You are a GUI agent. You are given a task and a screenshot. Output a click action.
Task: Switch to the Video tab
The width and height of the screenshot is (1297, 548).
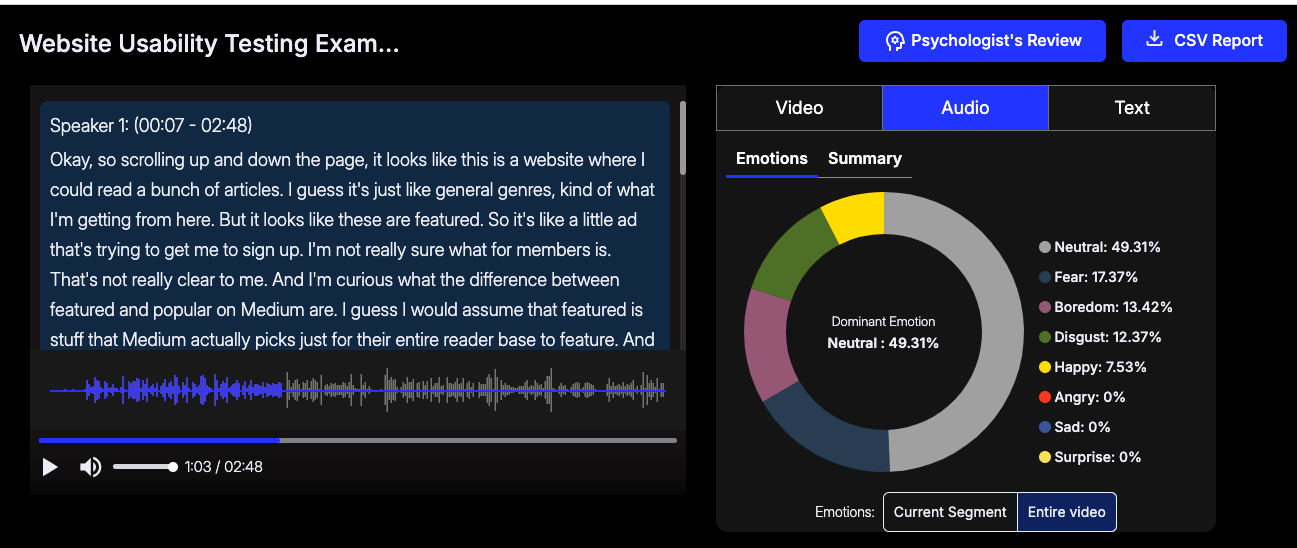pyautogui.click(x=799, y=108)
